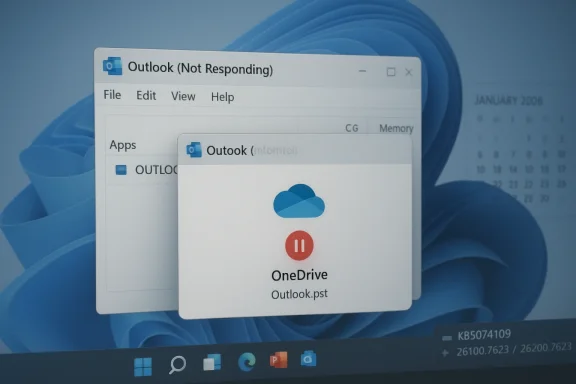This screenshot has height=384, width=576.
Task: Click the red pause sync button
Action: pyautogui.click(x=299, y=245)
